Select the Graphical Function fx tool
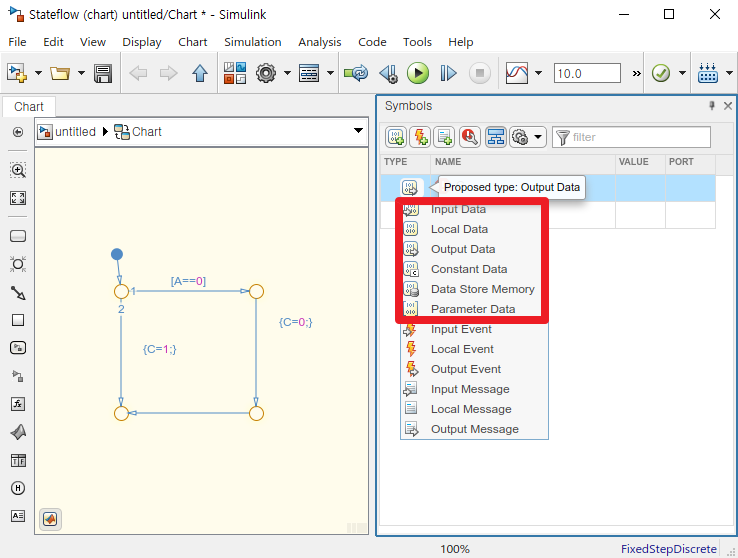 (x=18, y=404)
